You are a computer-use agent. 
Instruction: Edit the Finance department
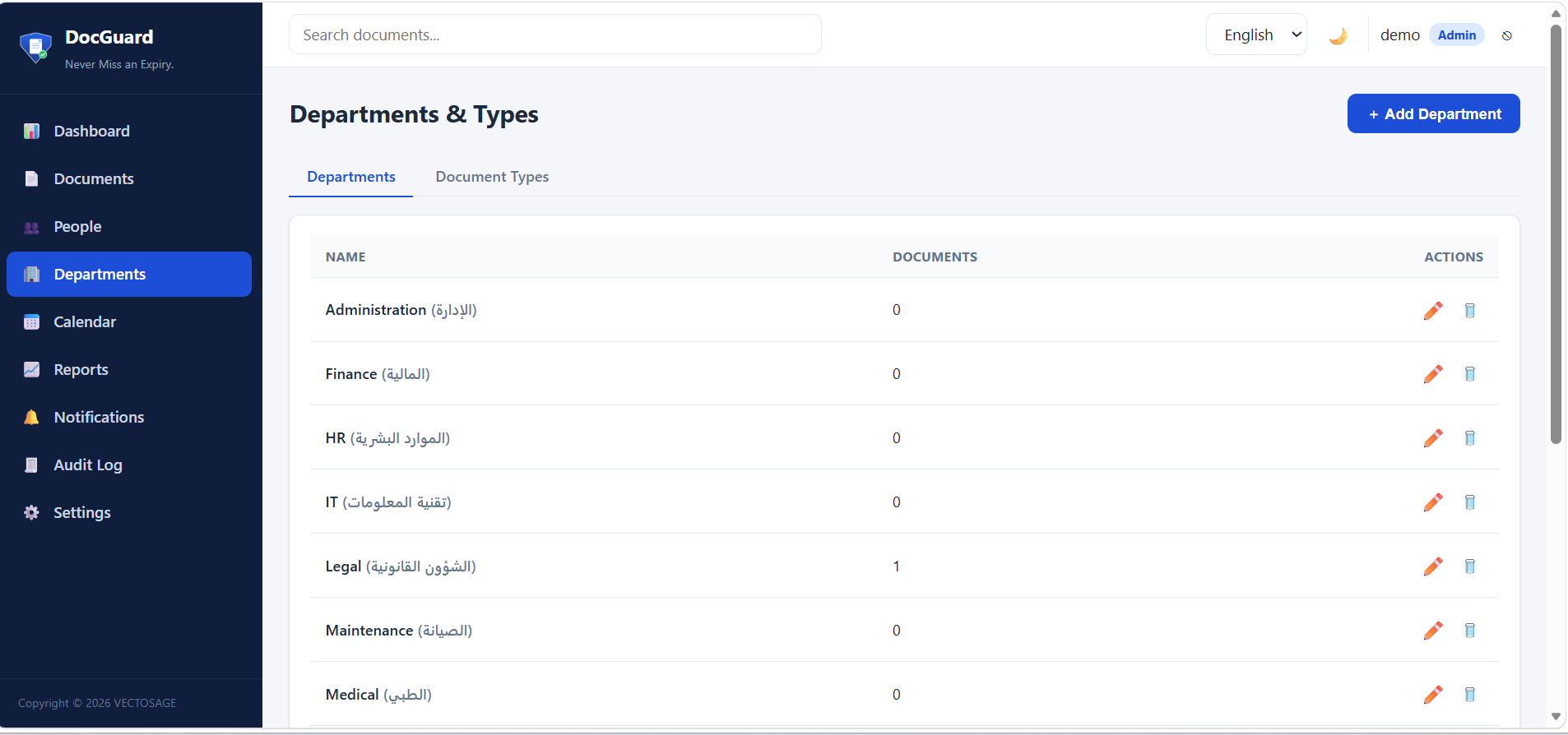[x=1433, y=374]
